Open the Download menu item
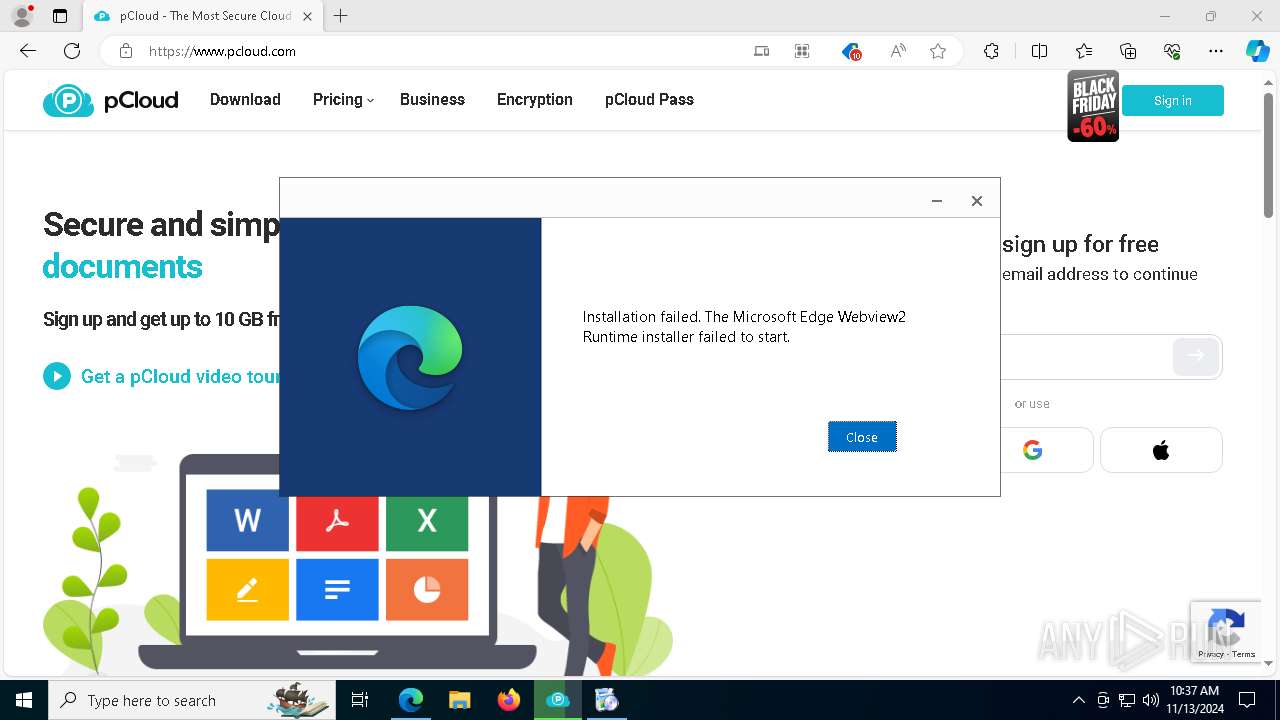1280x720 pixels. [x=245, y=100]
